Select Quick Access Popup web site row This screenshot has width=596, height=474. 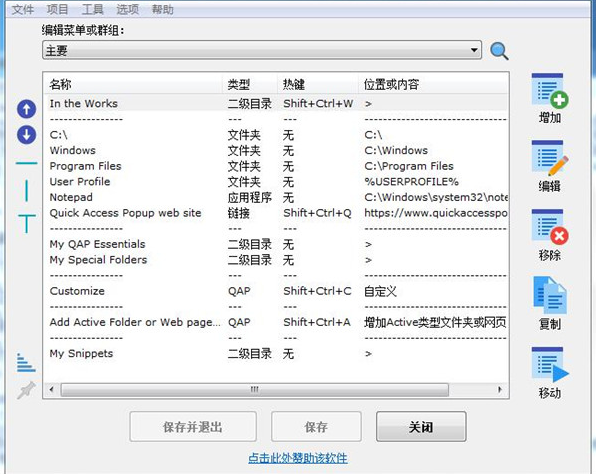pyautogui.click(x=276, y=212)
